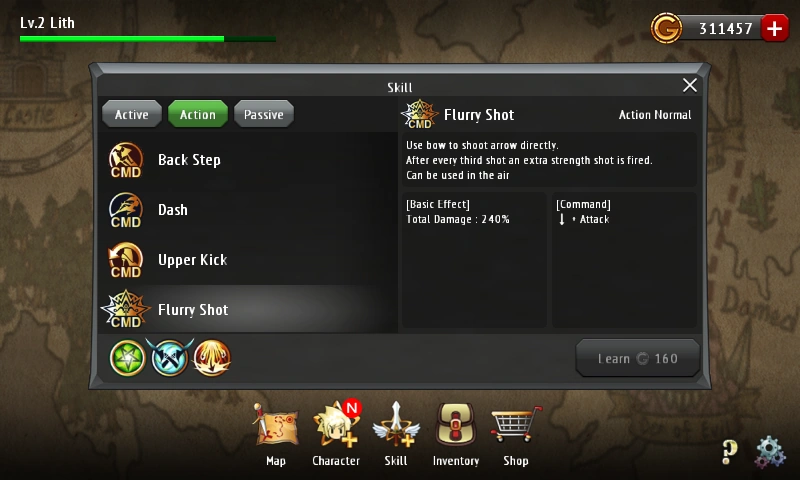800x480 pixels.
Task: Close the Skill window
Action: click(x=690, y=85)
